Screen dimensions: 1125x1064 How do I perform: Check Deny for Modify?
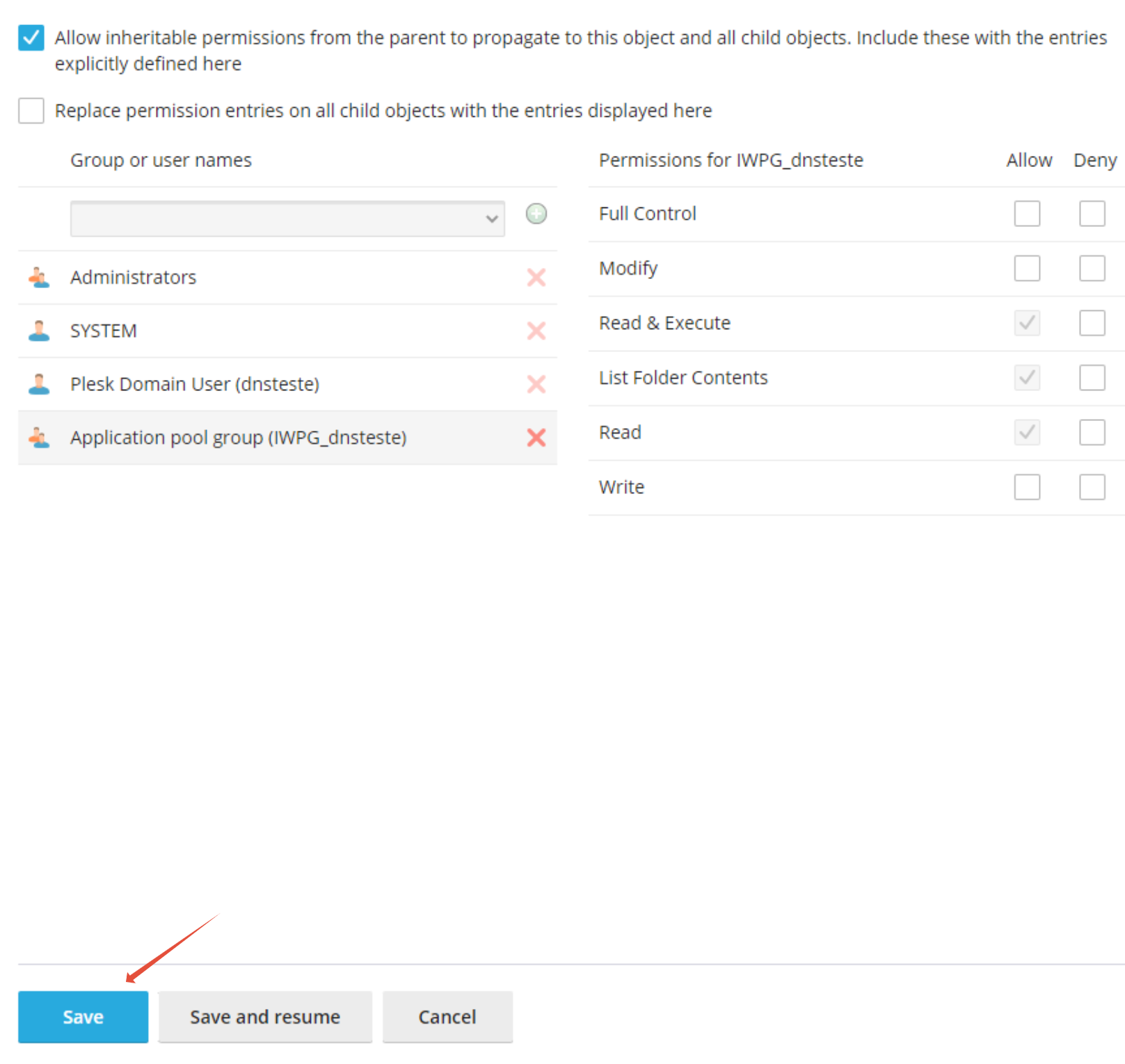[x=1092, y=268]
